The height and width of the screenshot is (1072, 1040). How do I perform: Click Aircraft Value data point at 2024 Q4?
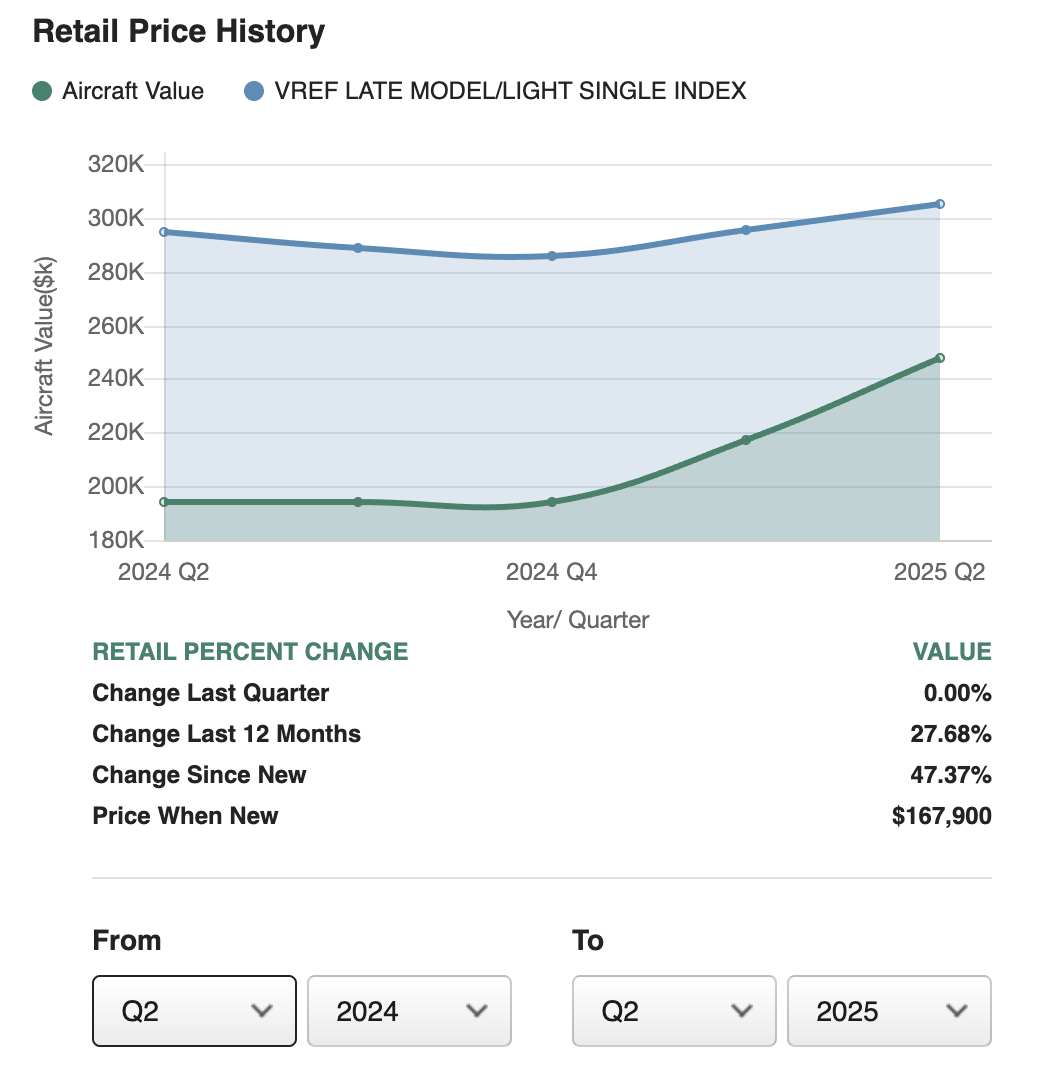[552, 502]
